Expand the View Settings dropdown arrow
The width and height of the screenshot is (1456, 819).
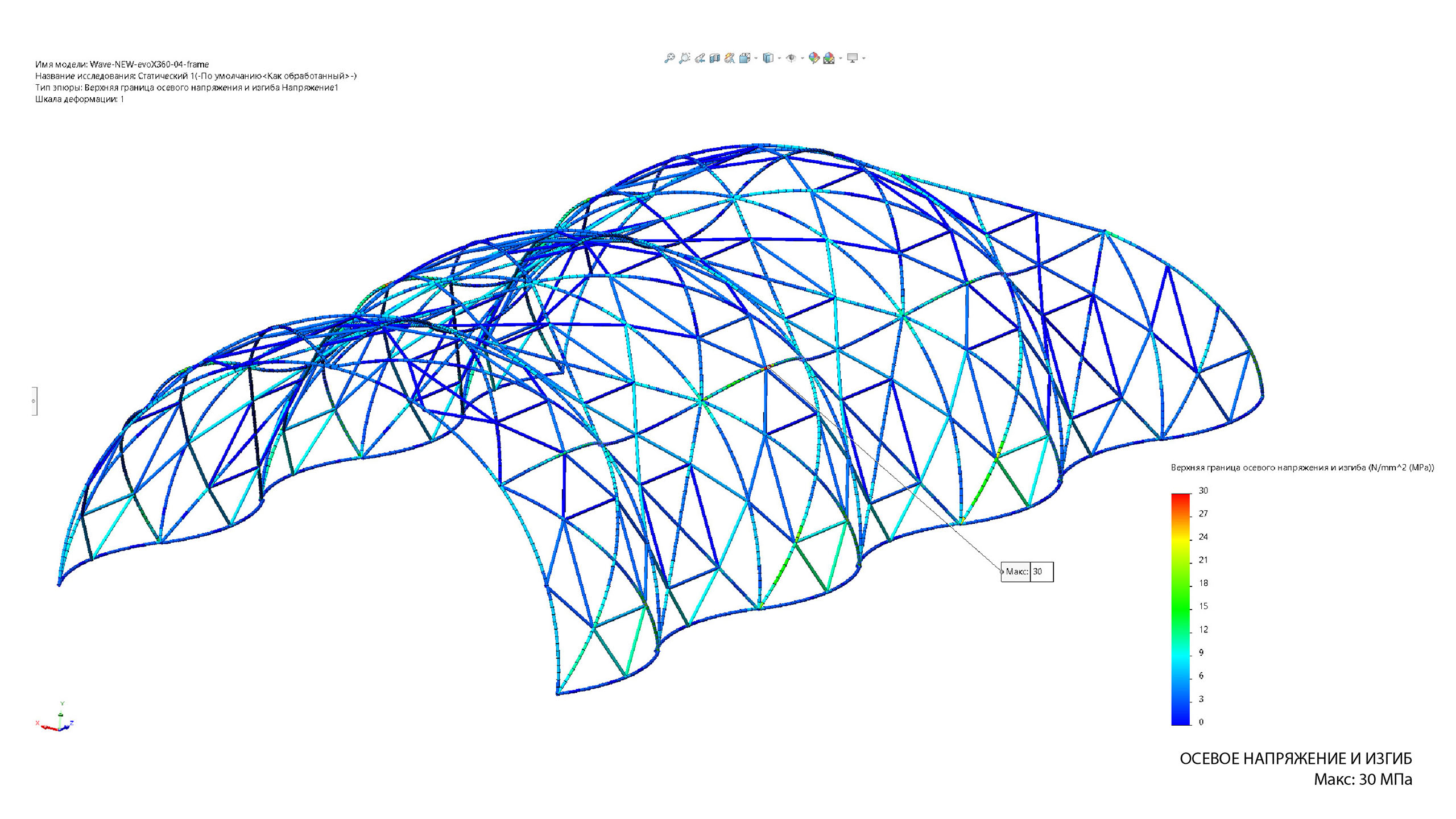tap(863, 58)
